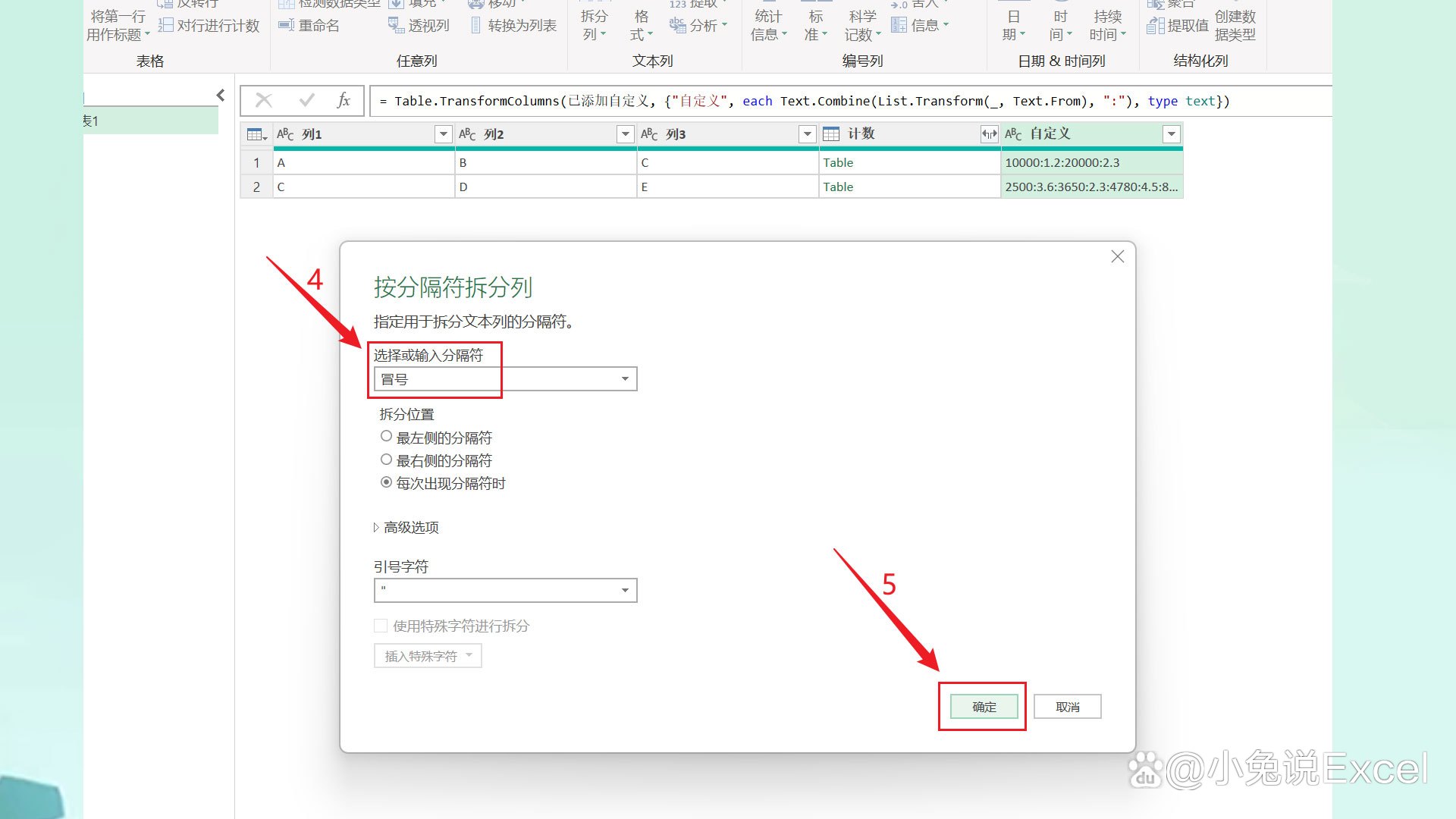This screenshot has width=1456, height=819.
Task: Click the ABC type icon of 列2
Action: 467,134
